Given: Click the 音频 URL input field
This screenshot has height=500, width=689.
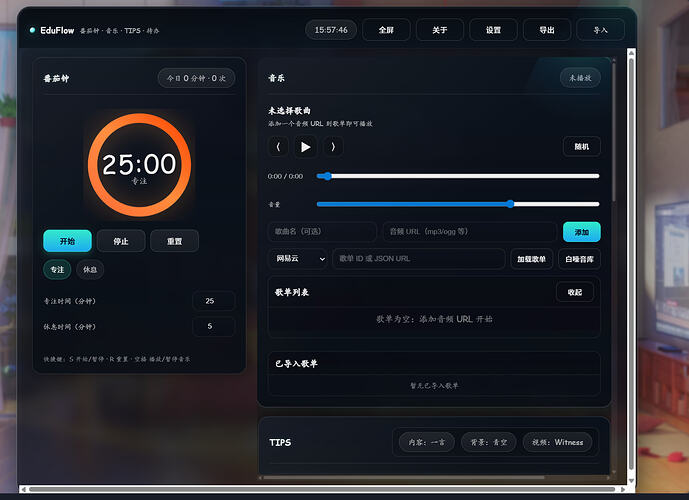Looking at the screenshot, I should (469, 232).
